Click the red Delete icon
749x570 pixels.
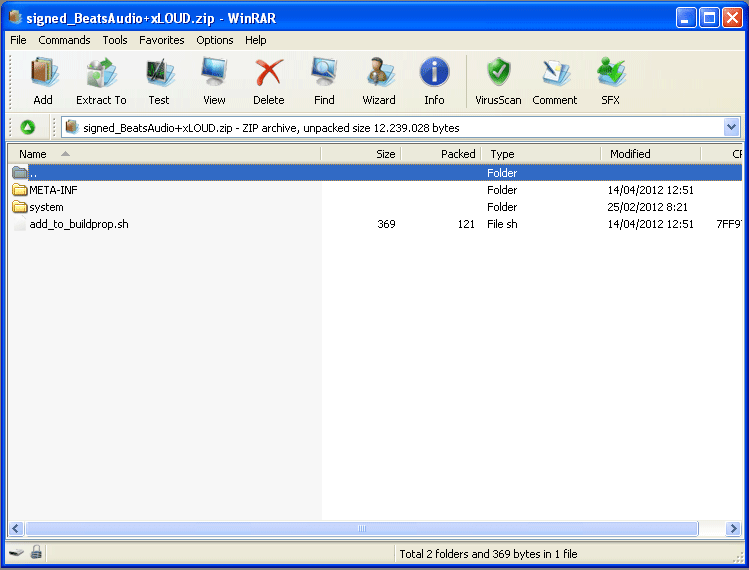coord(269,72)
